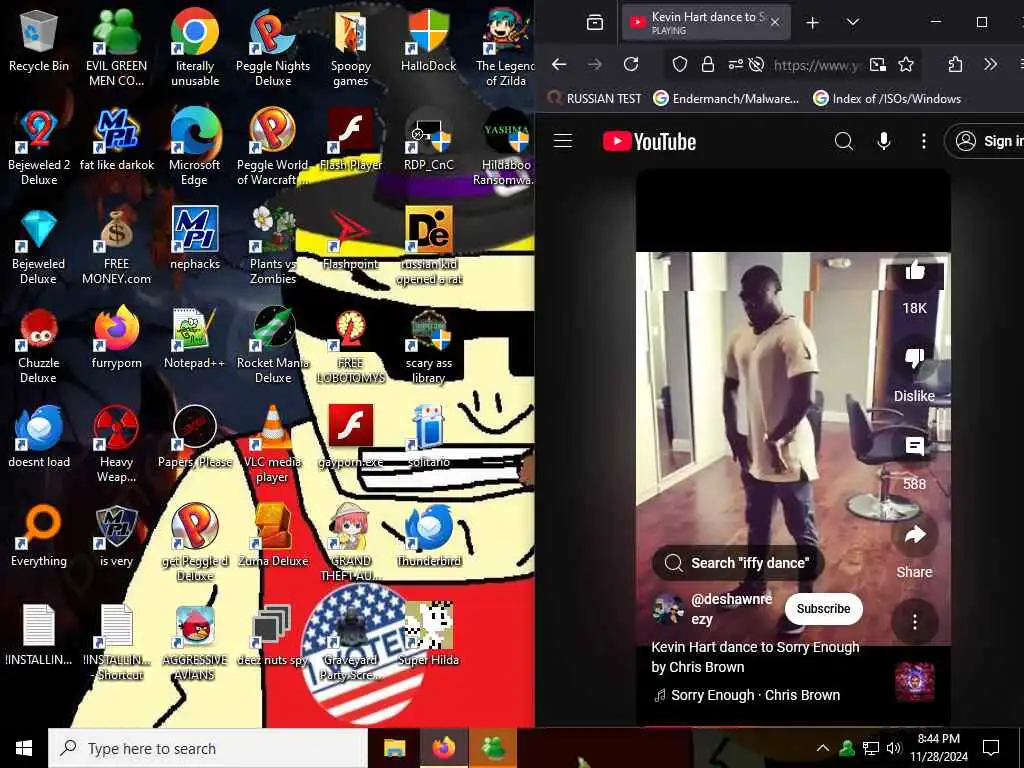Click Windows taskbar search box

tap(208, 748)
